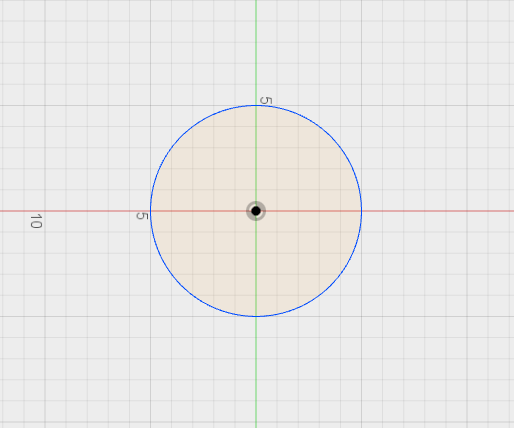Click the '5' label left of the circle
The height and width of the screenshot is (428, 514).
pyautogui.click(x=142, y=216)
